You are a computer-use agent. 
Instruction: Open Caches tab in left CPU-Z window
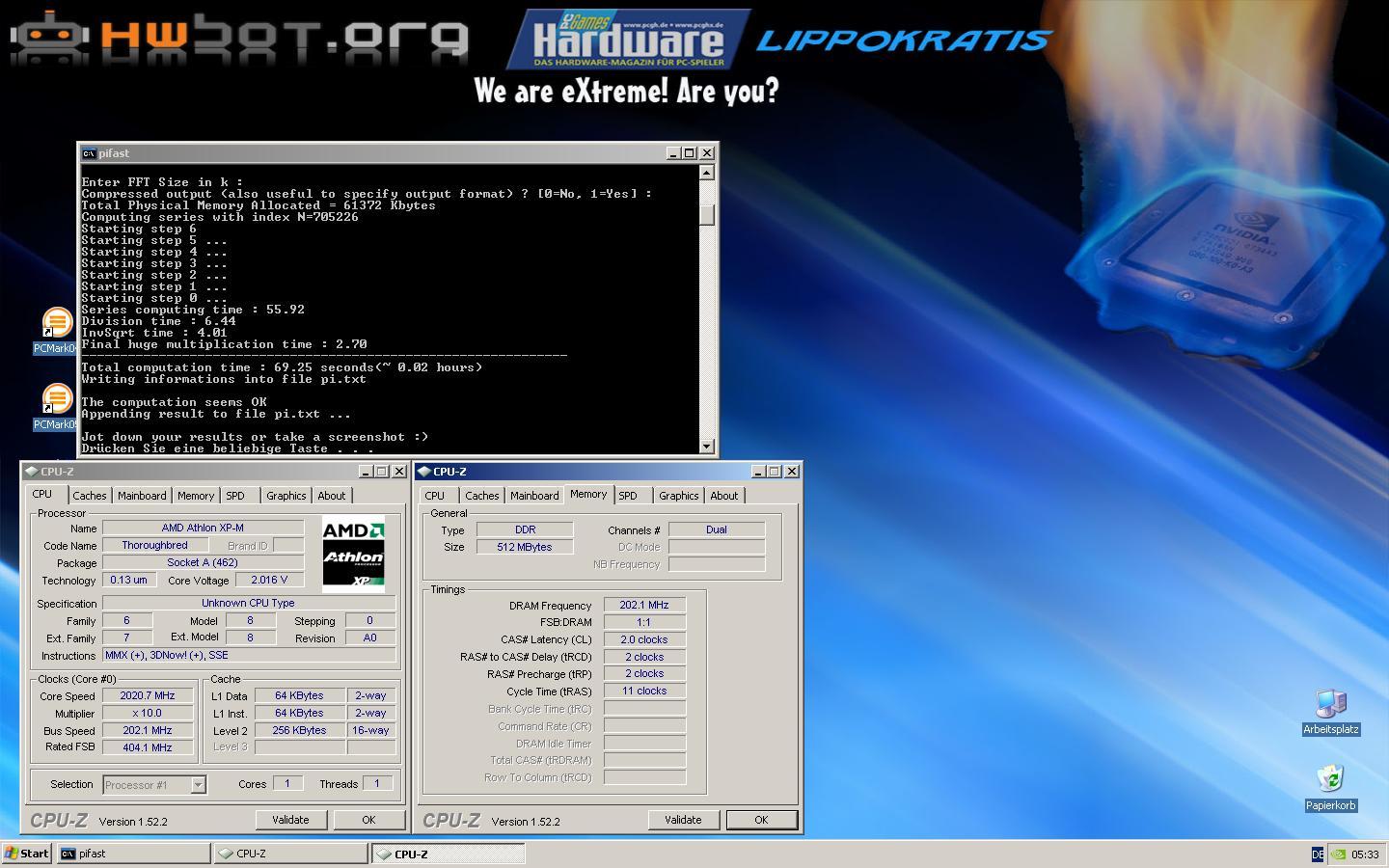point(90,496)
